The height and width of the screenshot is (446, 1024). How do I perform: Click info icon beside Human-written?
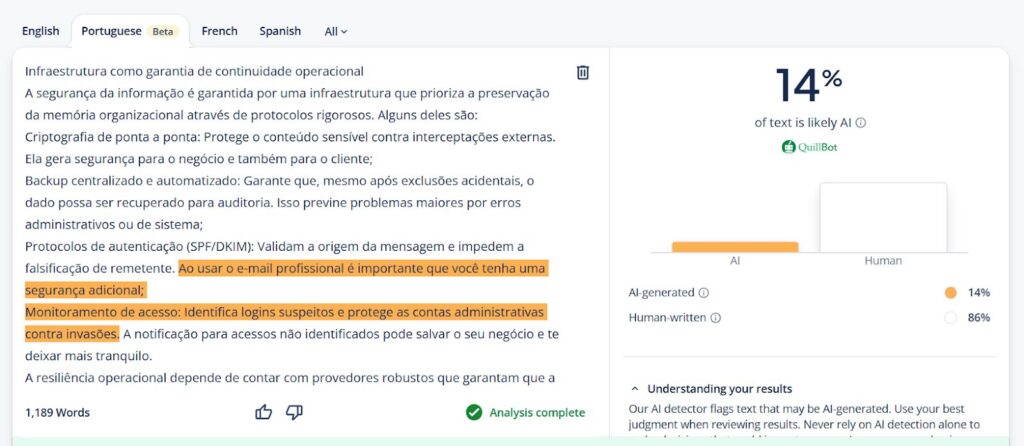[716, 318]
